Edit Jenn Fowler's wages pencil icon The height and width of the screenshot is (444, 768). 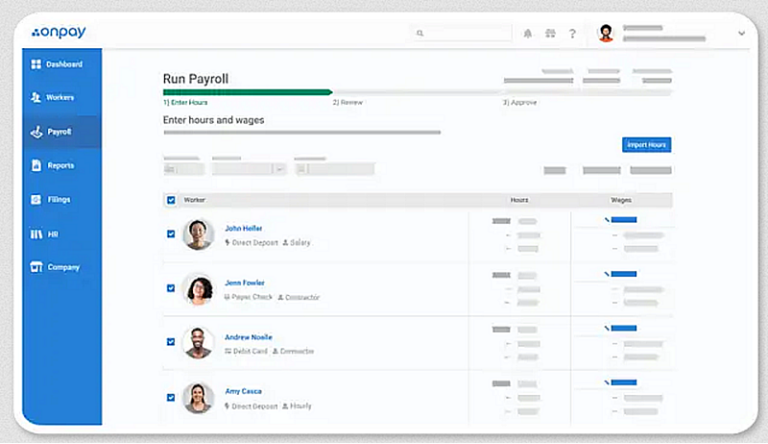pyautogui.click(x=607, y=274)
